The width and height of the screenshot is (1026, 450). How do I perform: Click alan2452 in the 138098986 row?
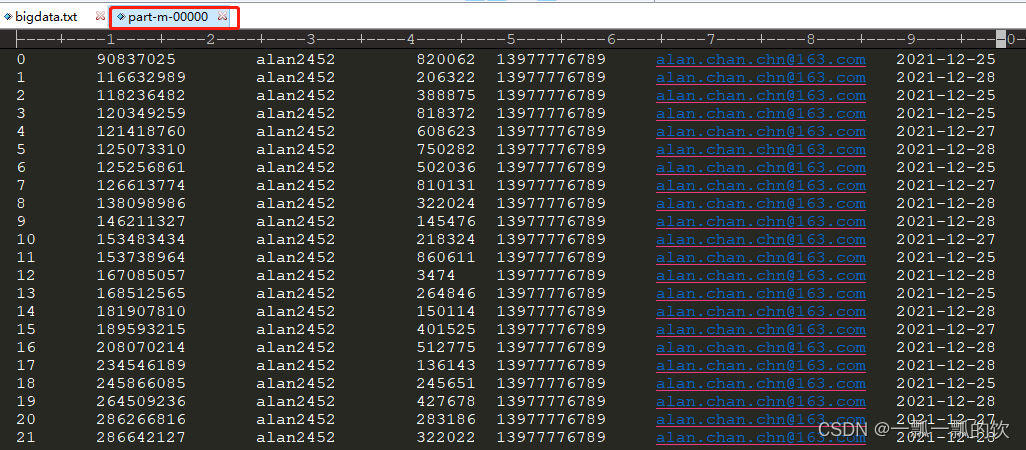tap(296, 203)
